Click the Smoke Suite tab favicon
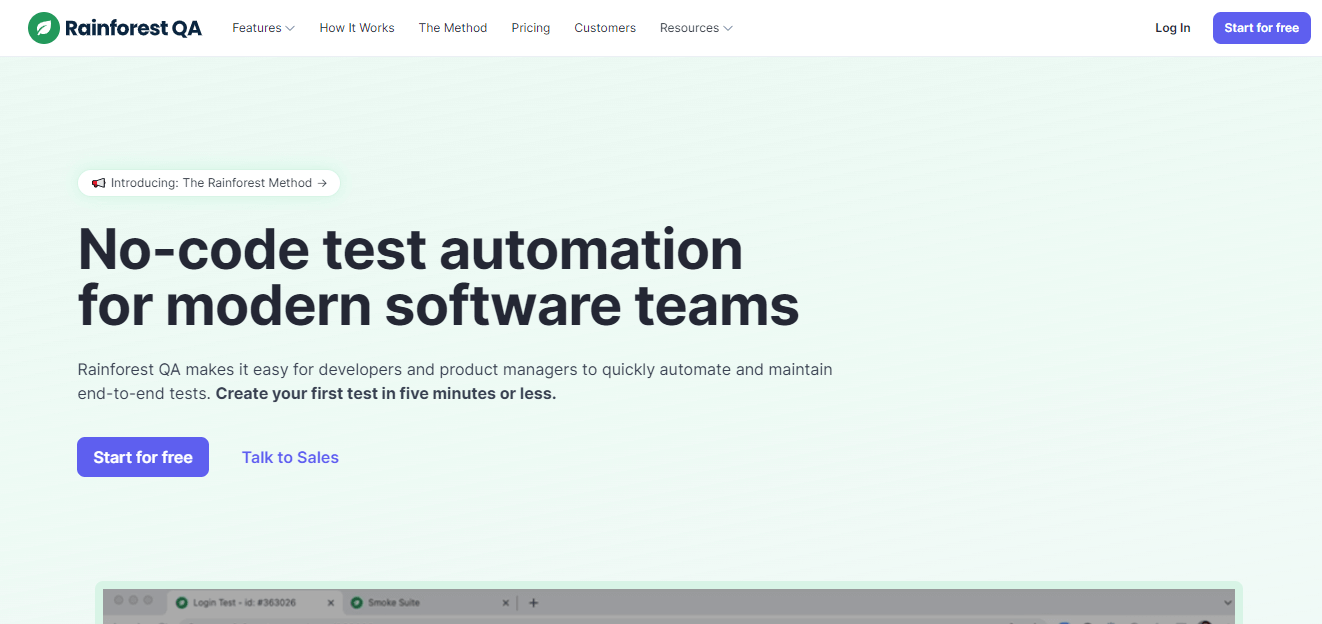The width and height of the screenshot is (1322, 624). click(x=356, y=603)
